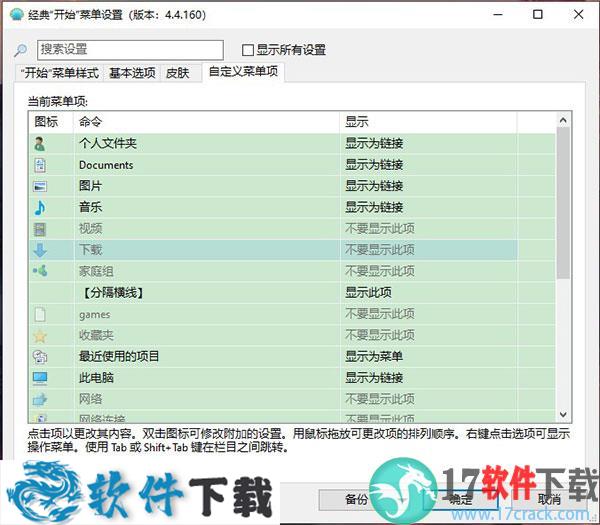600x525 pixels.
Task: Click the 确定 OK button
Action: click(460, 499)
